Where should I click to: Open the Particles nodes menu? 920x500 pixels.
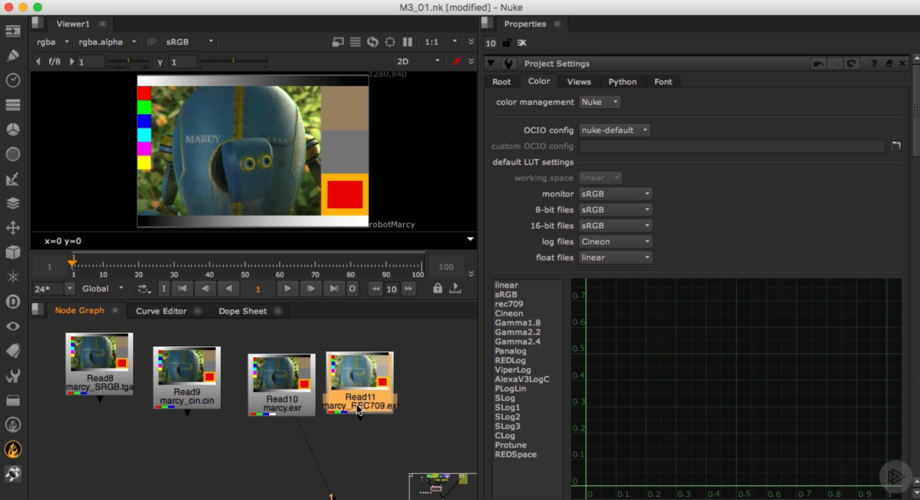tap(13, 277)
